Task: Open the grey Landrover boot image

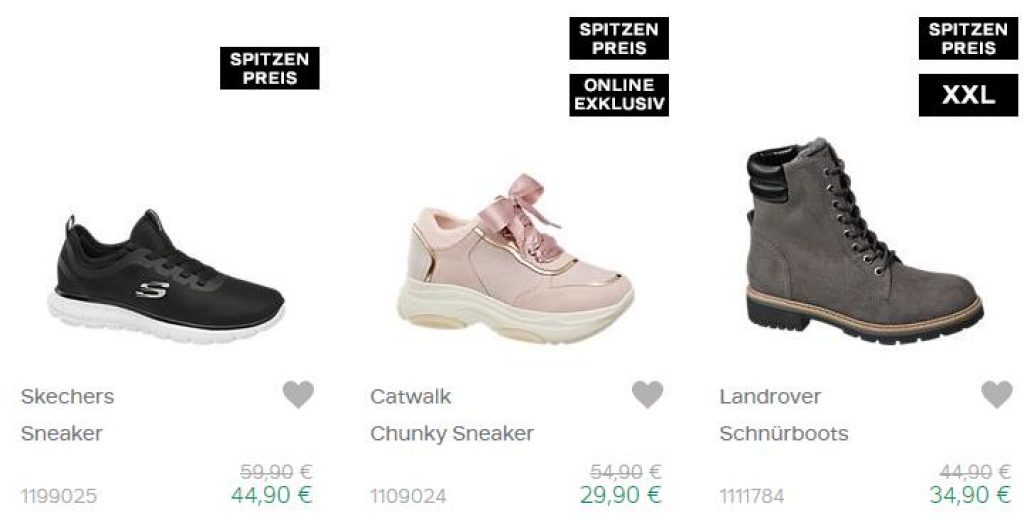Action: (865, 241)
